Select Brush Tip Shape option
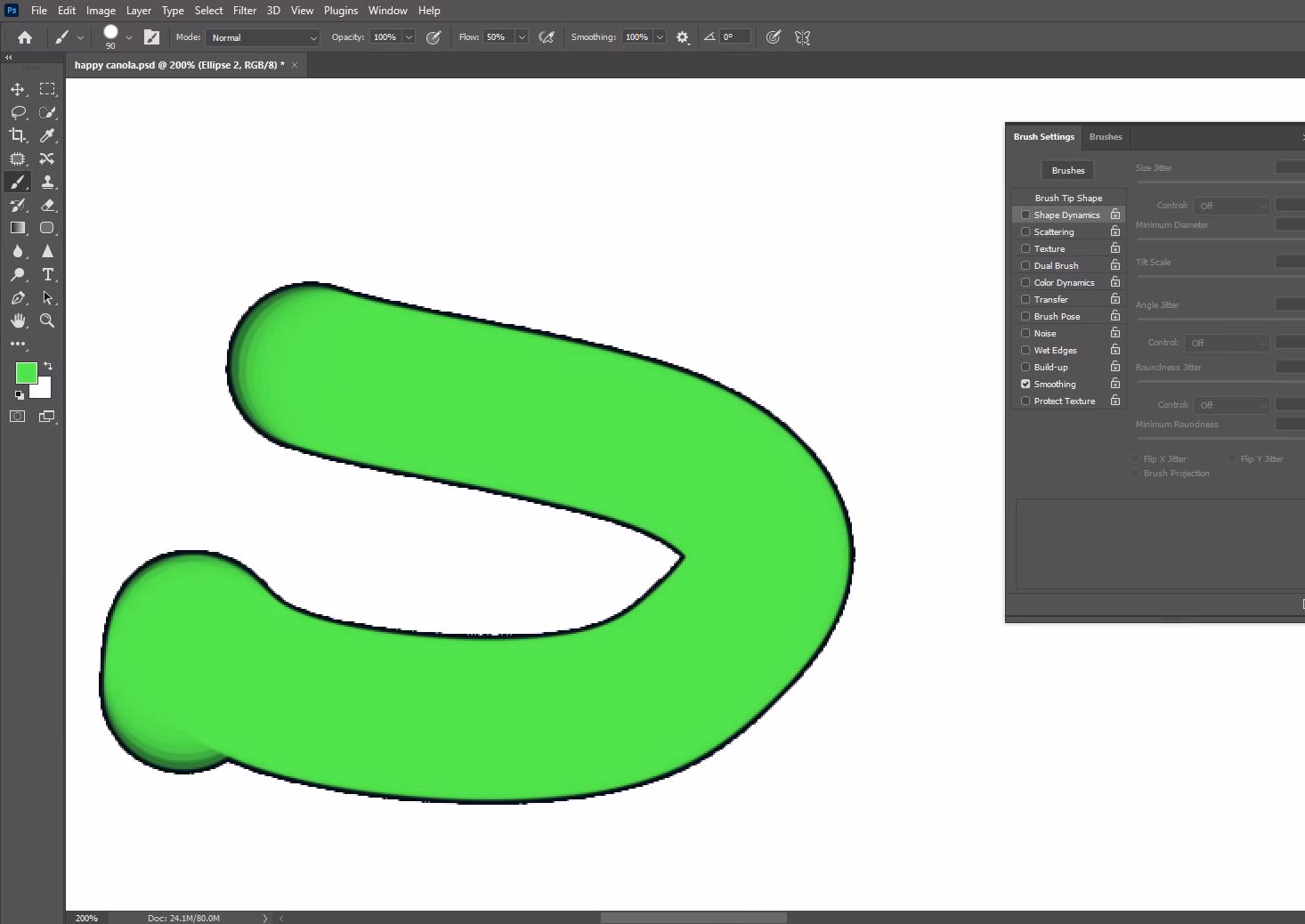Viewport: 1305px width, 924px height. 1068,198
